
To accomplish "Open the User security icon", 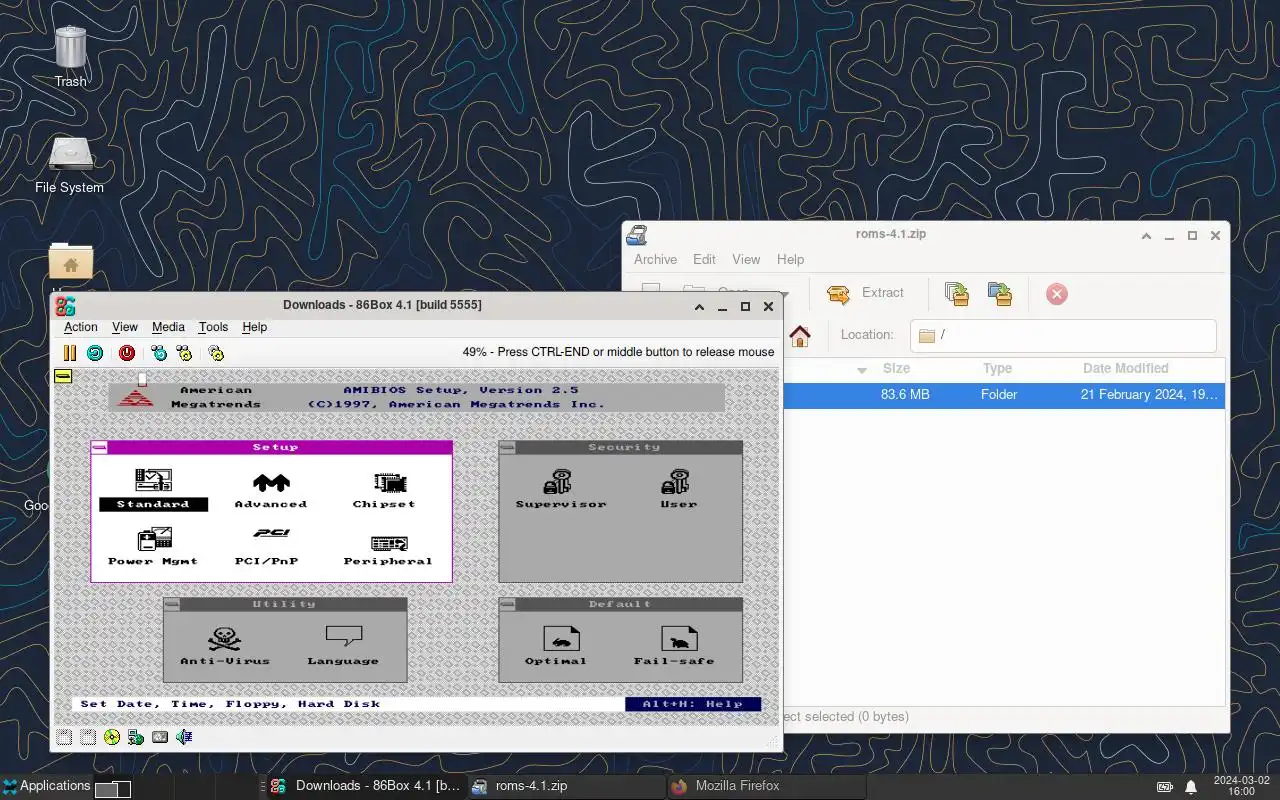I will (678, 489).
